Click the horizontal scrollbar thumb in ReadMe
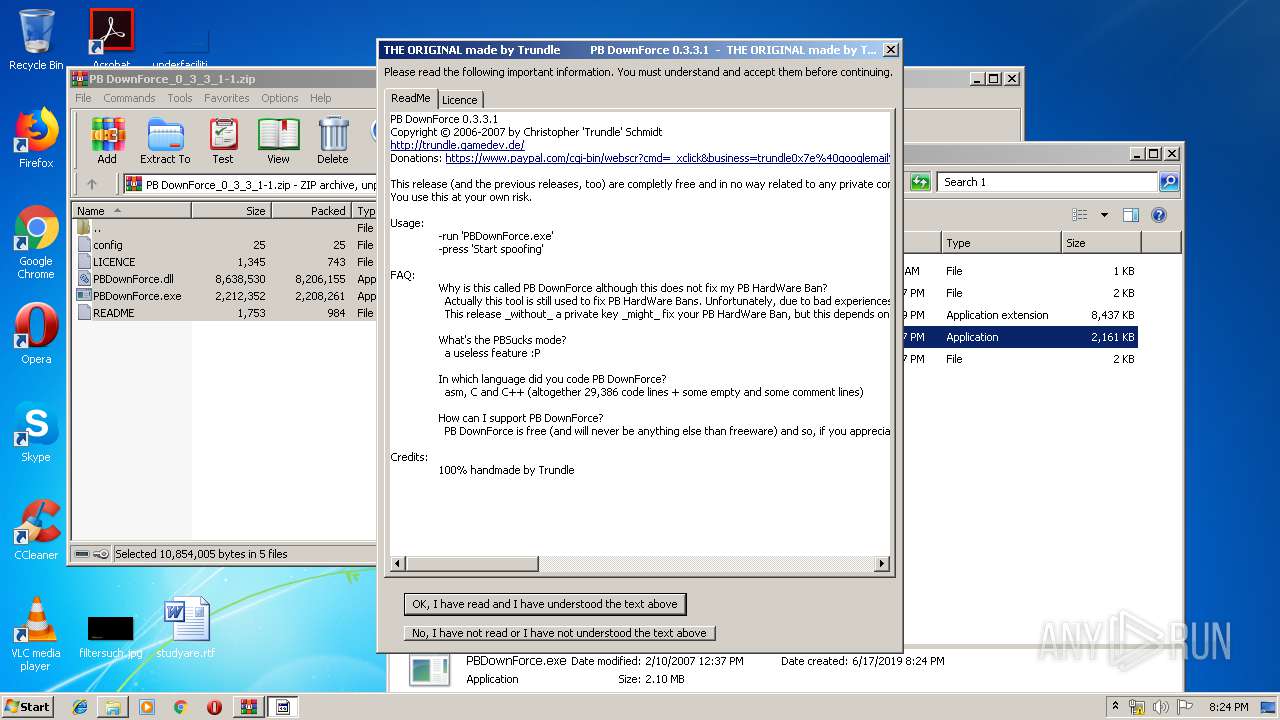The width and height of the screenshot is (1280, 720). pos(471,564)
